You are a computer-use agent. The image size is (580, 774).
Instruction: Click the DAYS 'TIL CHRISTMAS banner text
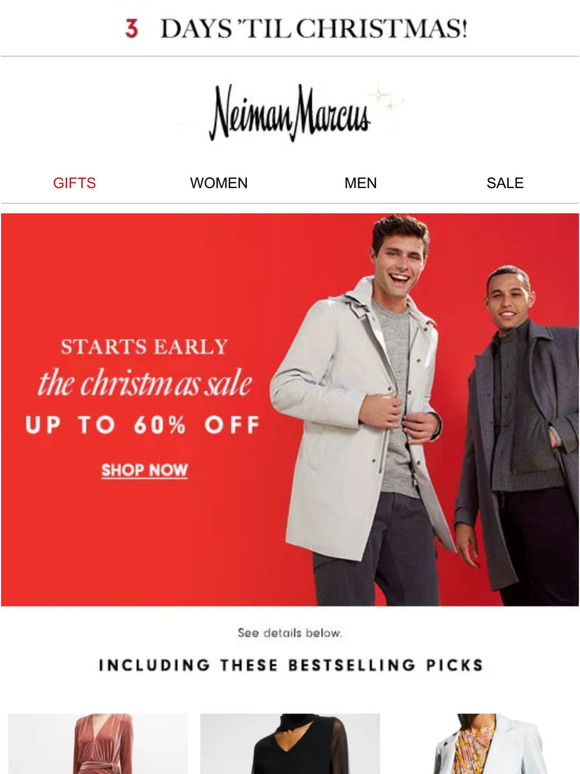pyautogui.click(x=314, y=29)
